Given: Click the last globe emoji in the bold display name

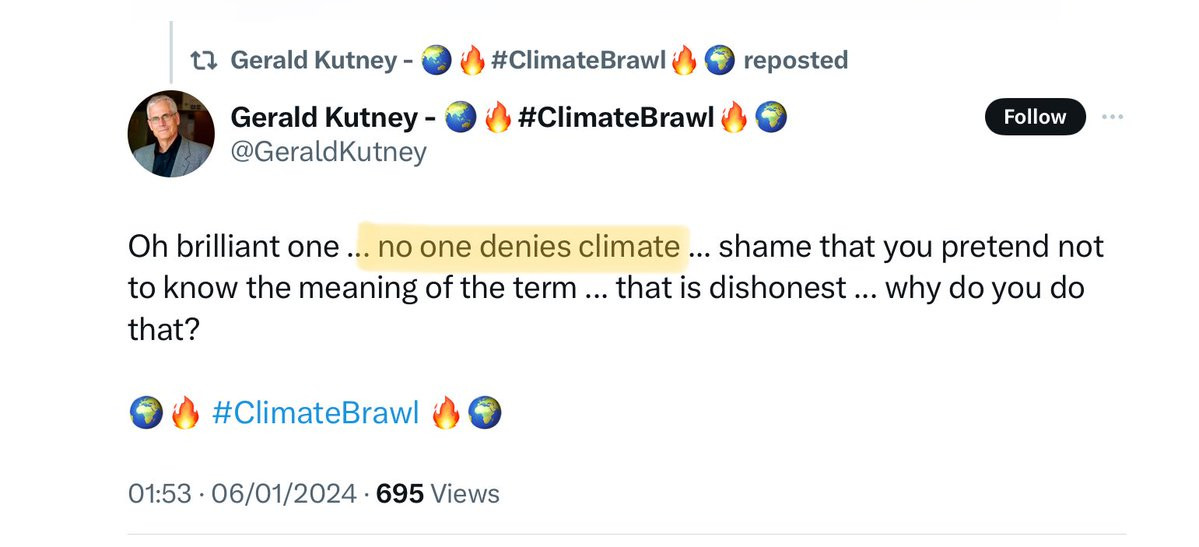Looking at the screenshot, I should point(771,118).
